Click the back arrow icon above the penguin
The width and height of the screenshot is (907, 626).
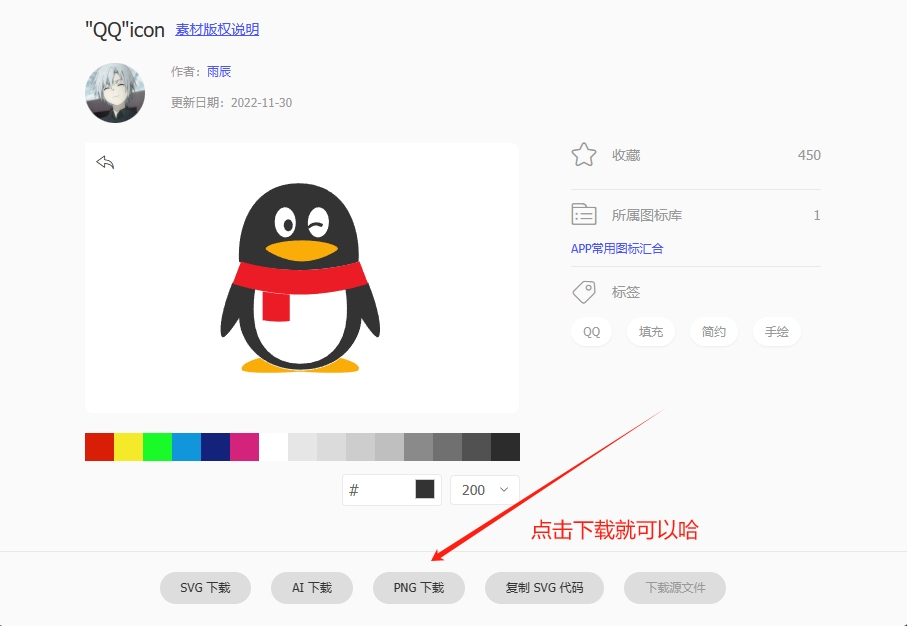pos(105,162)
